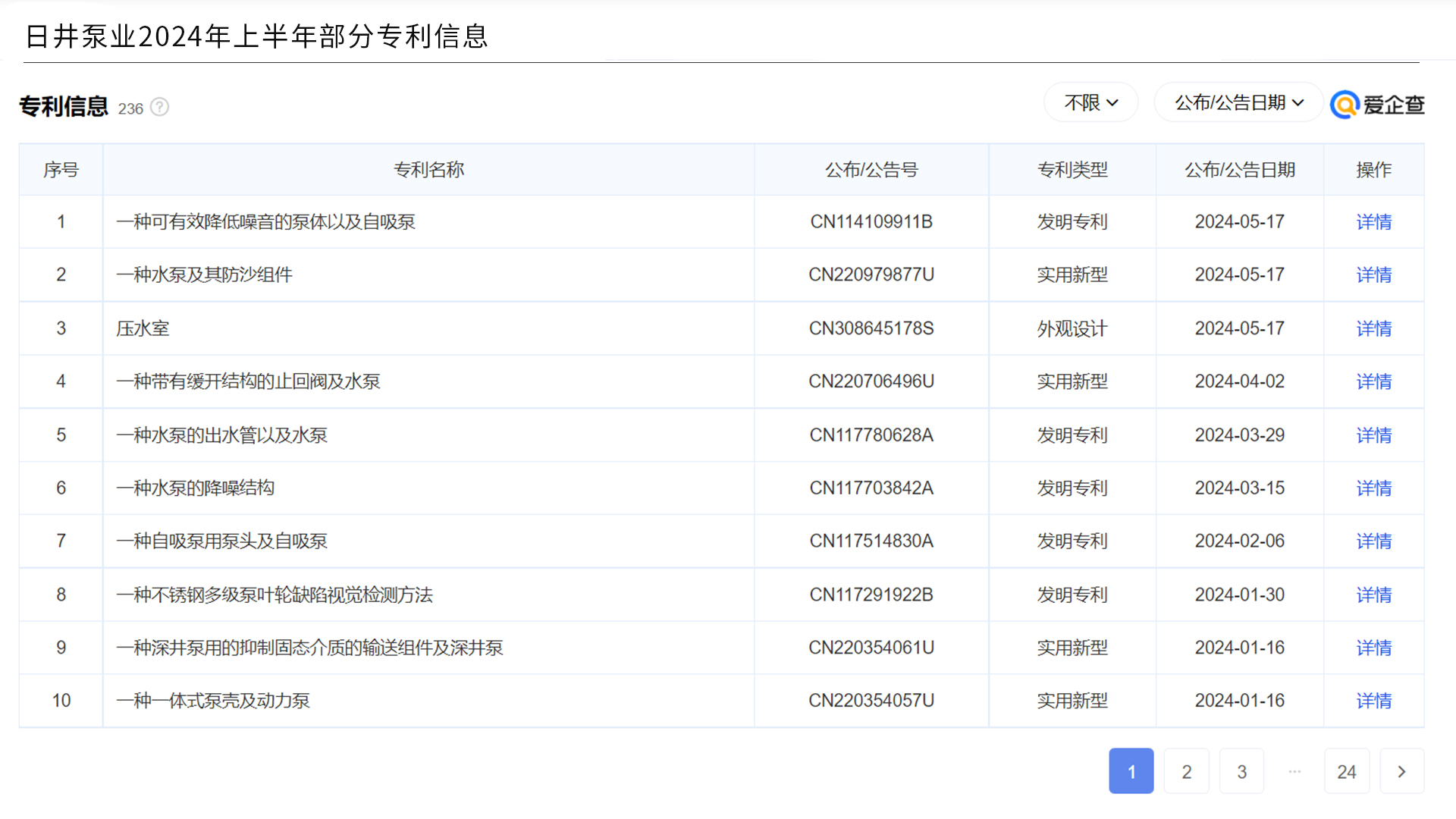This screenshot has height=819, width=1456.
Task: Open 详情 for 压水室 patent
Action: click(1373, 328)
